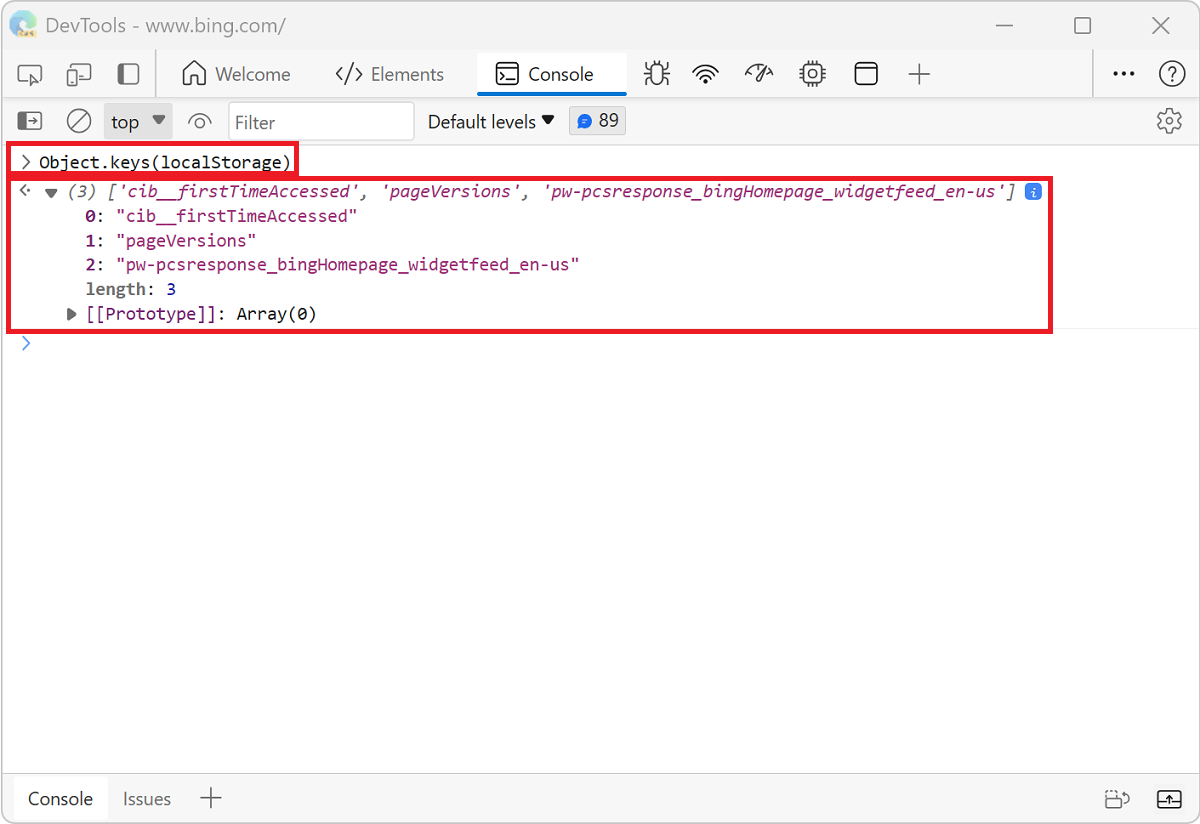This screenshot has width=1200, height=824.
Task: Switch to the Elements tab
Action: [x=390, y=73]
